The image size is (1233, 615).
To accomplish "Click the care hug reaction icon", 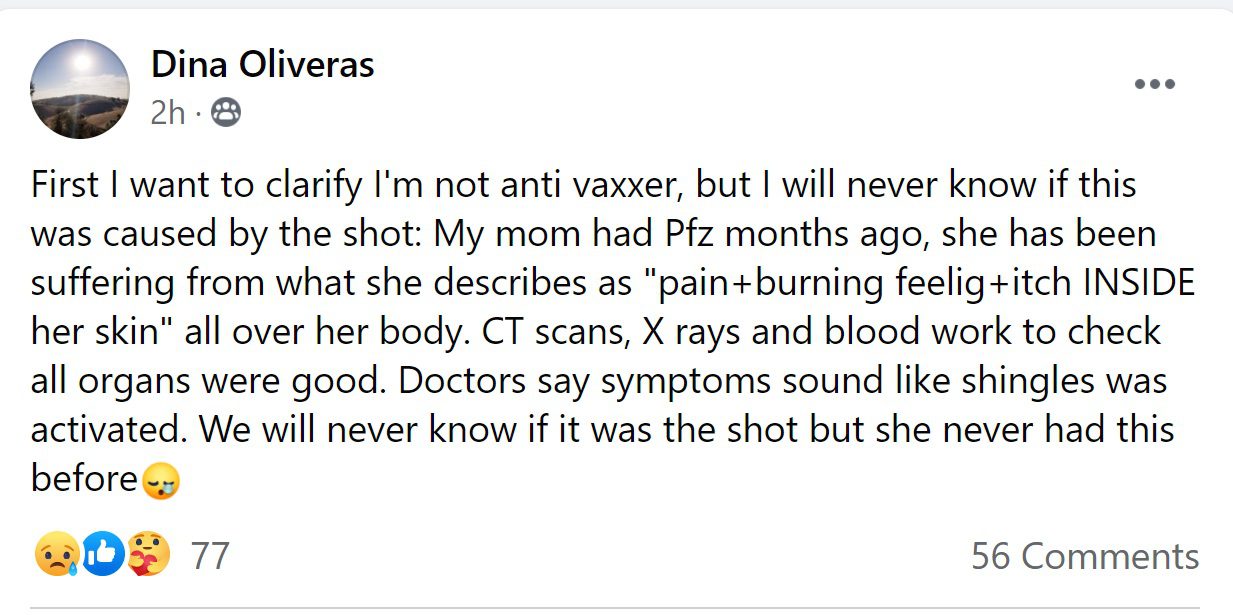I will point(148,555).
